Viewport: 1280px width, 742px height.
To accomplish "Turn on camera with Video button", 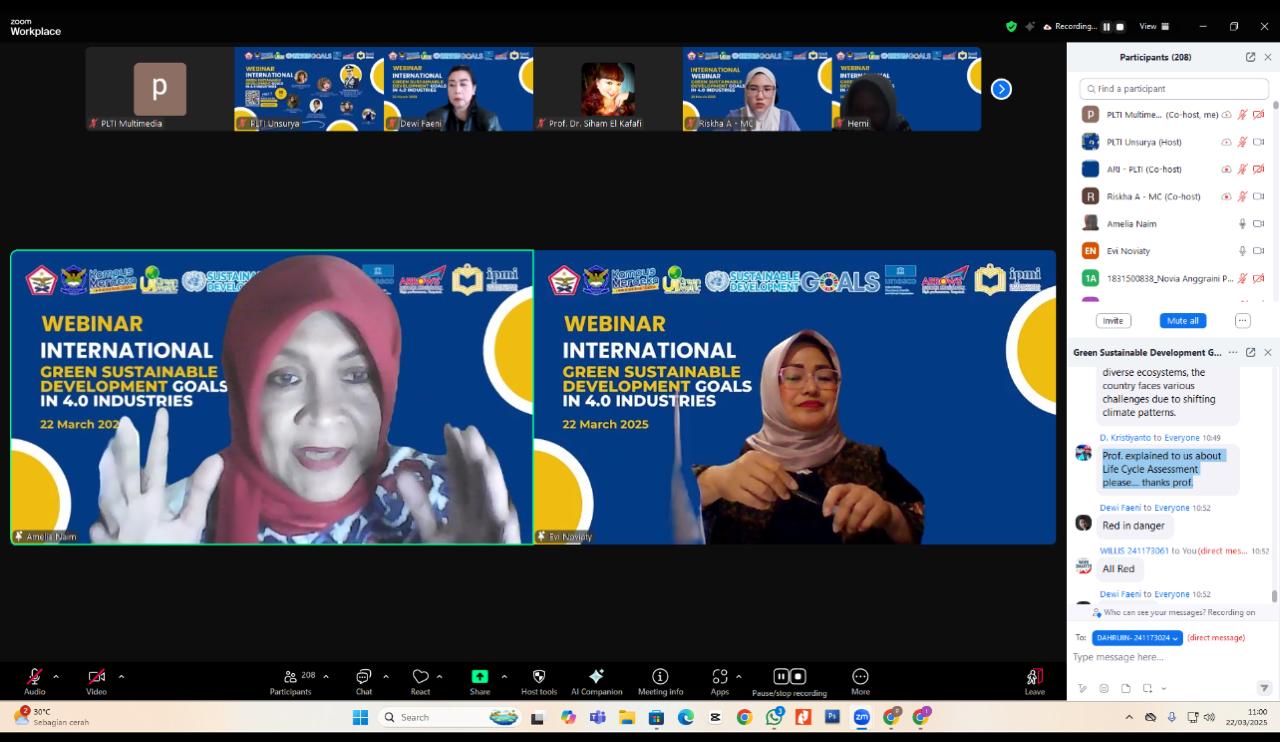I will [96, 677].
